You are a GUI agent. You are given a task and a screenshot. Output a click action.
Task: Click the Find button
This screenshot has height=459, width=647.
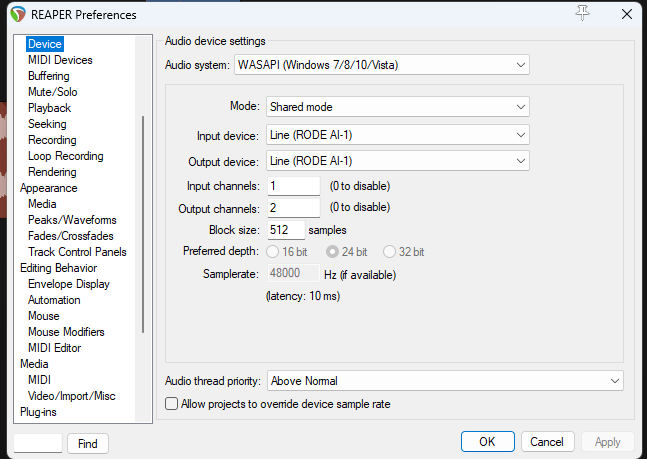click(88, 443)
